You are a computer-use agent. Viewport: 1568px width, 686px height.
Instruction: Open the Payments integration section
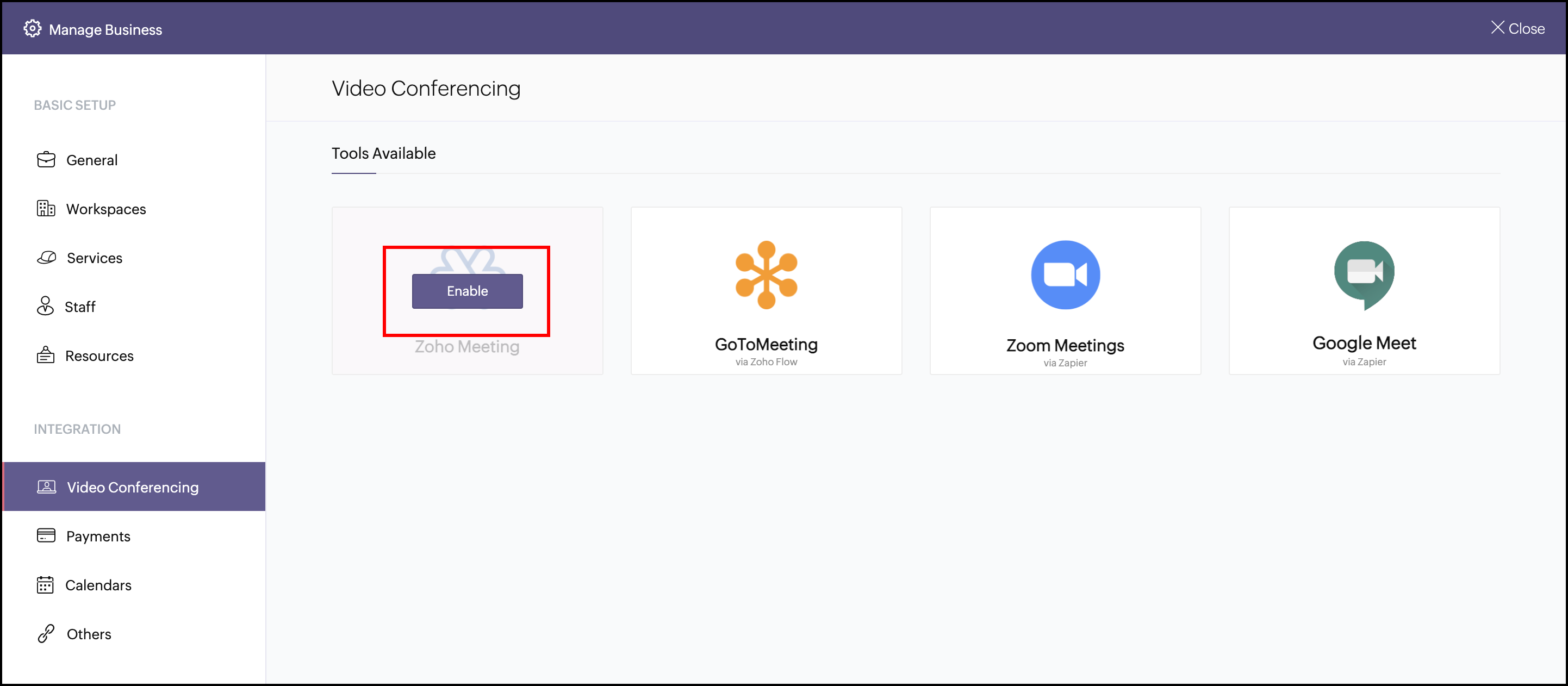coord(98,535)
